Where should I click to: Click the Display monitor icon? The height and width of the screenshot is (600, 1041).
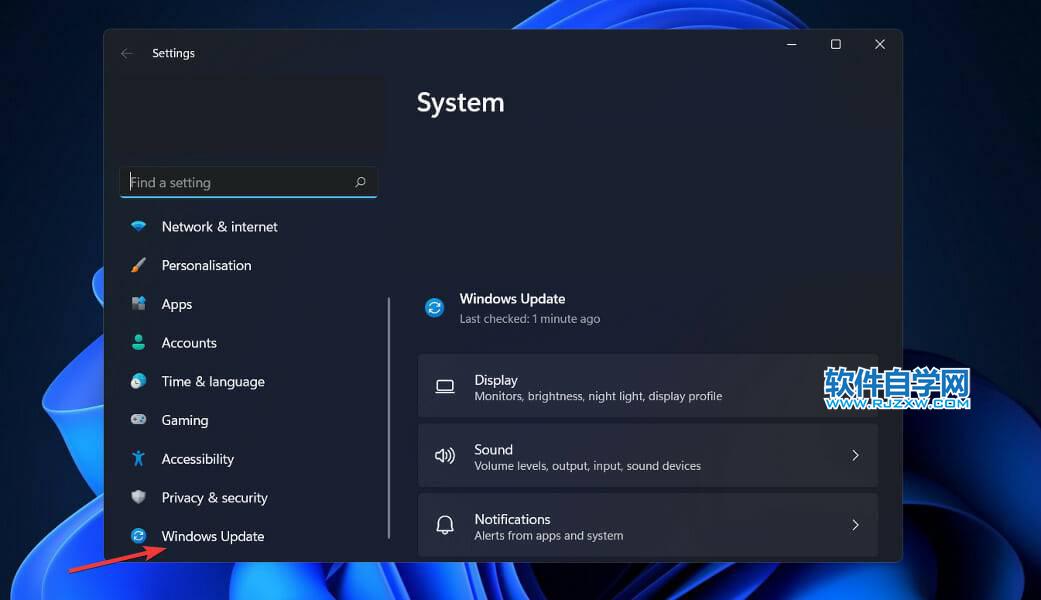(445, 386)
